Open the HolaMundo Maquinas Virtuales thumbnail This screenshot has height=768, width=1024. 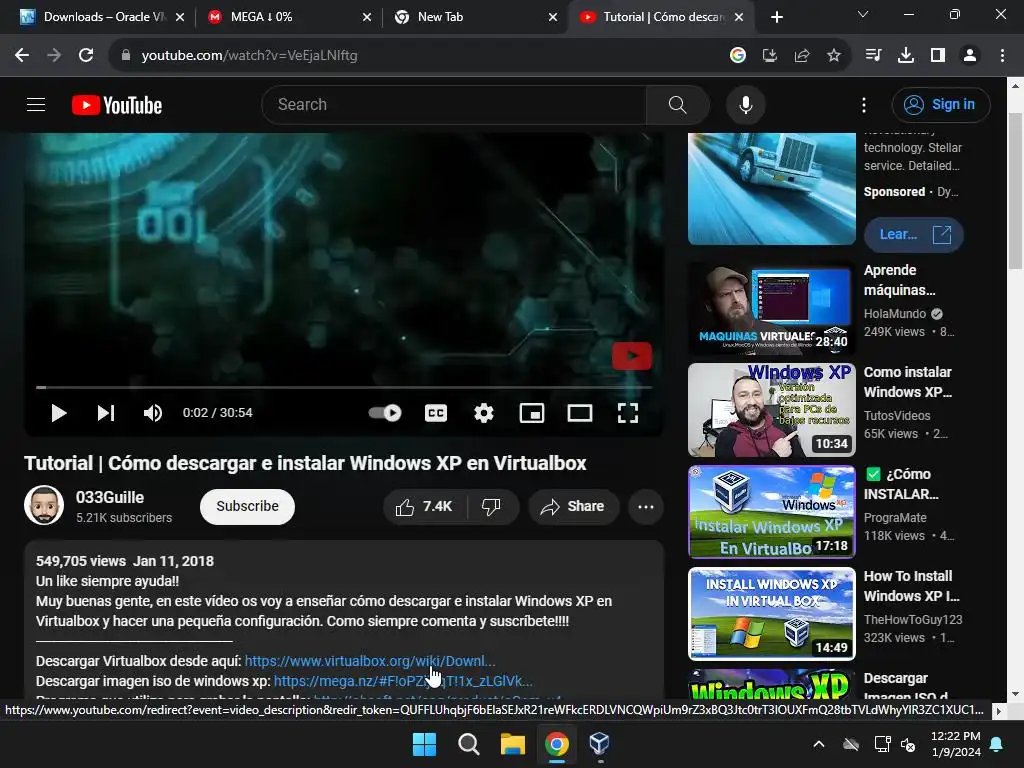(x=771, y=308)
